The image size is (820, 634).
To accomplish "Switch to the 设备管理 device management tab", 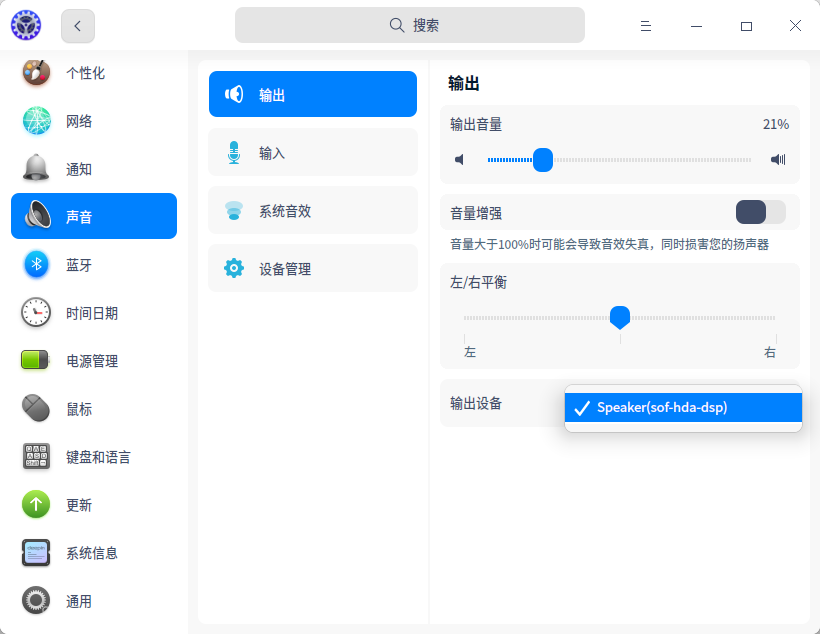I will [313, 268].
